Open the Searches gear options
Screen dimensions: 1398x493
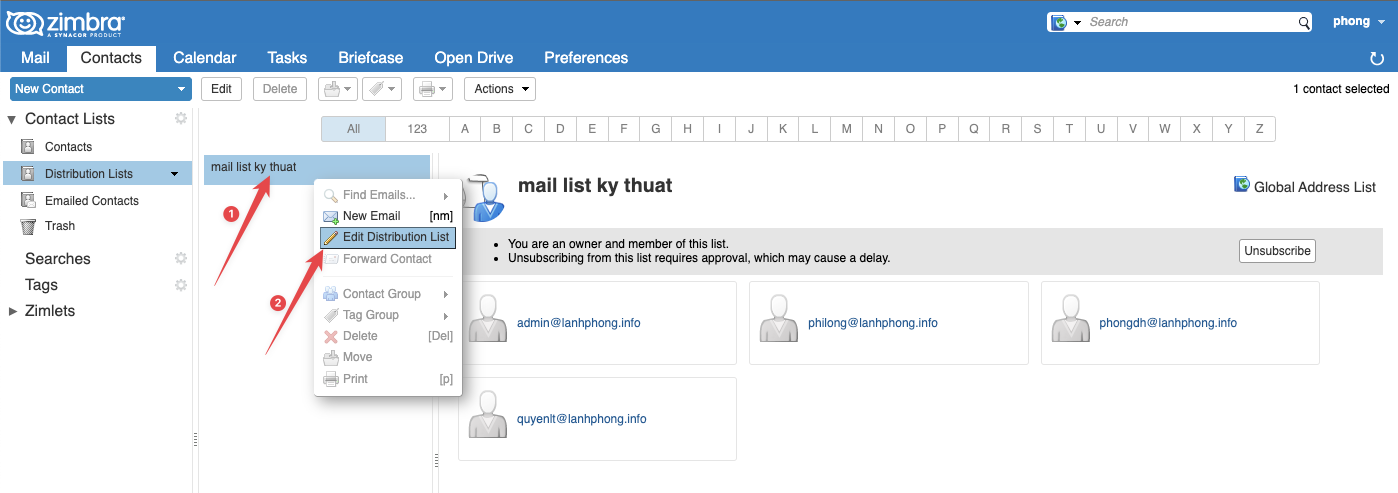pyautogui.click(x=181, y=258)
